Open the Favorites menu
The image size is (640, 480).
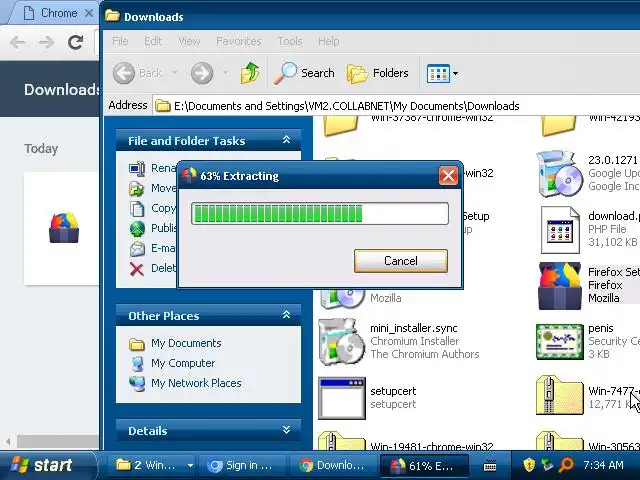[x=238, y=41]
